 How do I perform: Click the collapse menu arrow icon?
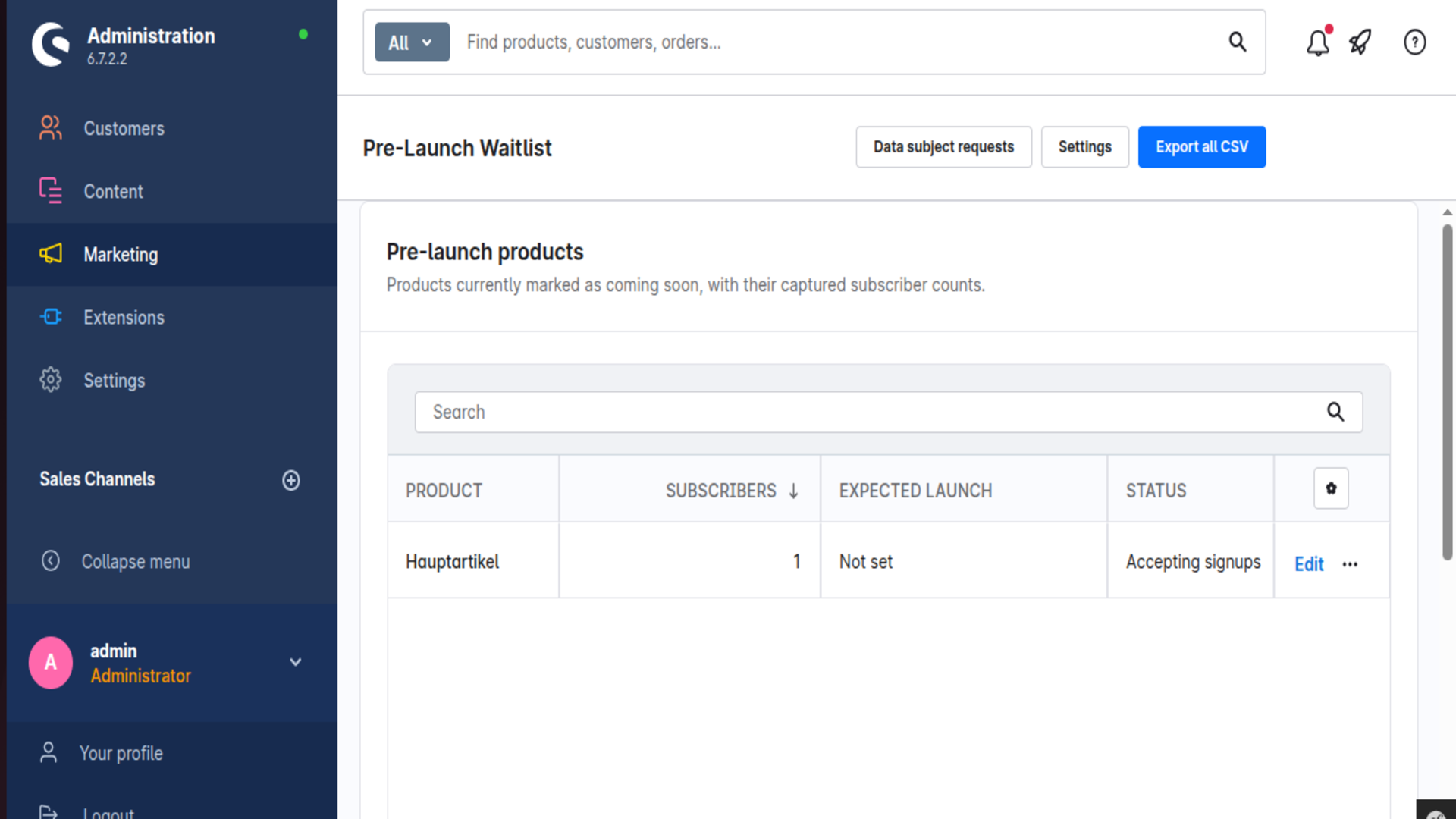tap(51, 560)
